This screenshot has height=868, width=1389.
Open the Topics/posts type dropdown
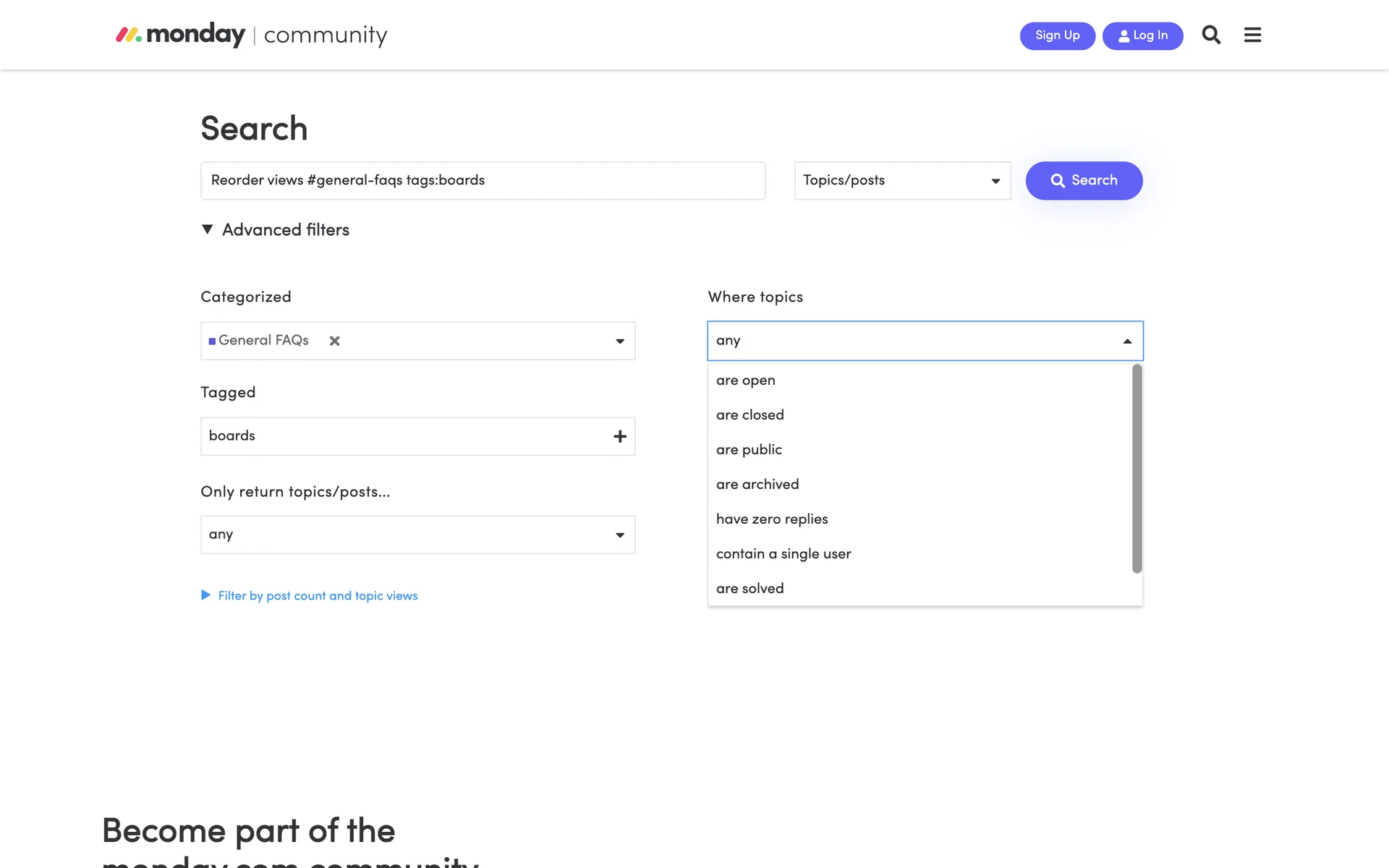[902, 181]
